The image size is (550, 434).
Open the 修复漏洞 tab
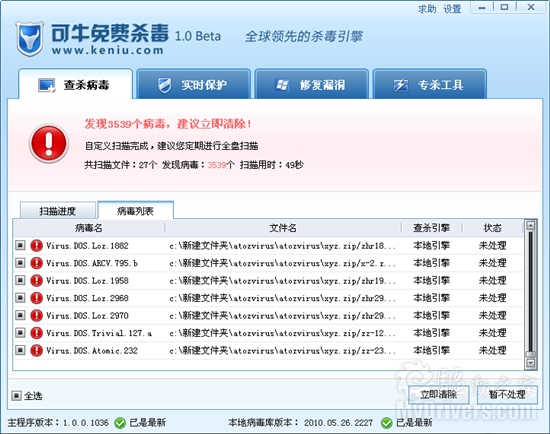(x=311, y=84)
